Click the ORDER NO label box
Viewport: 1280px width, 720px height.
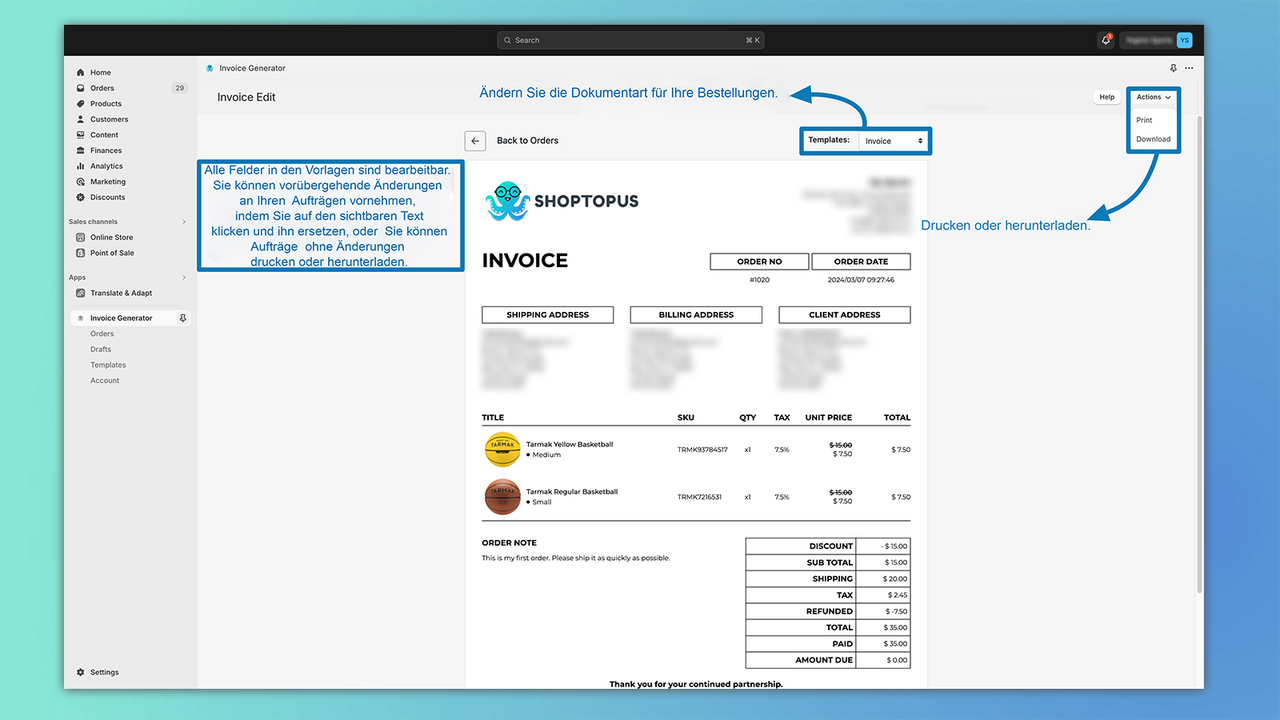760,262
